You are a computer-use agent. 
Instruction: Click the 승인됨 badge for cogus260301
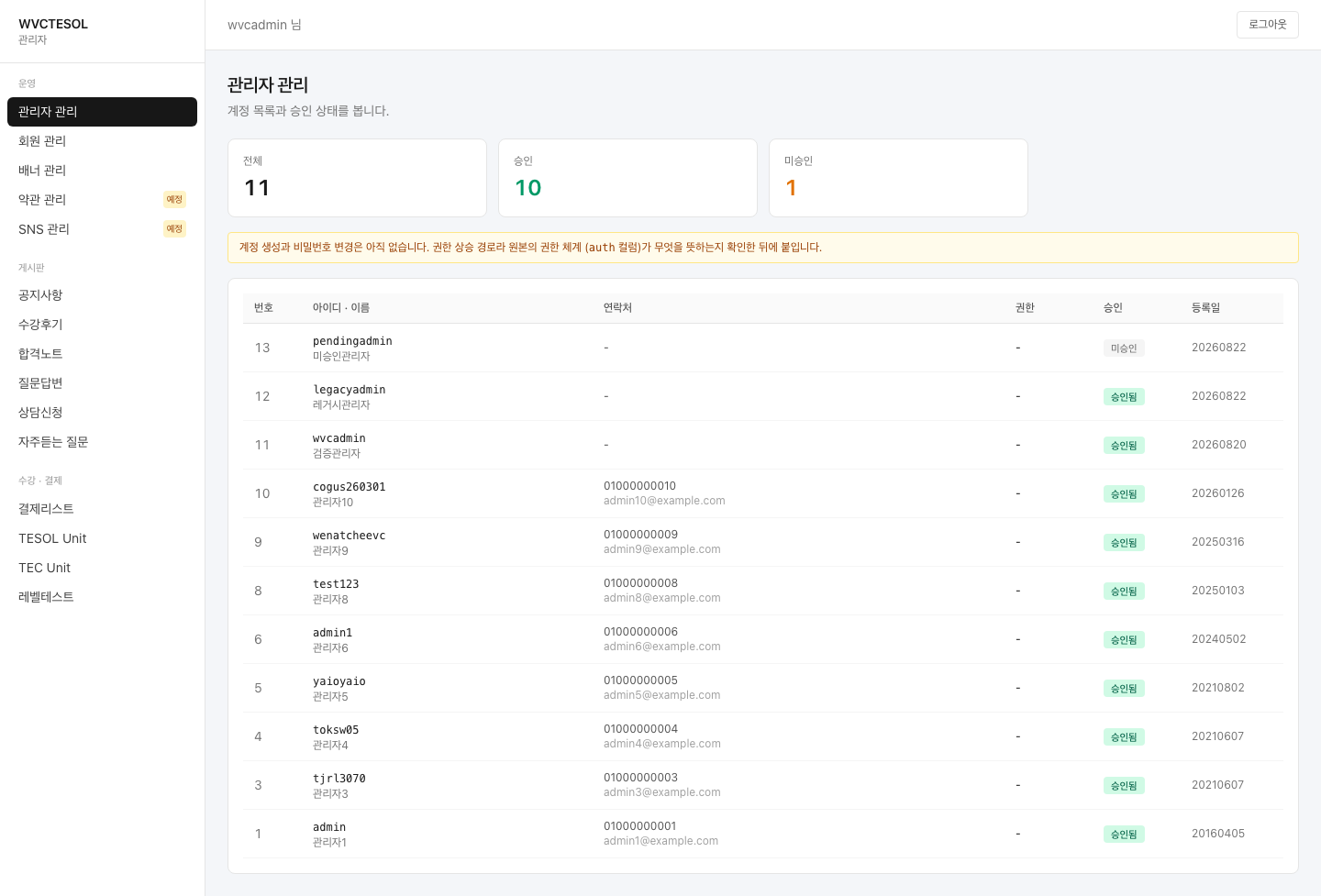[1124, 494]
